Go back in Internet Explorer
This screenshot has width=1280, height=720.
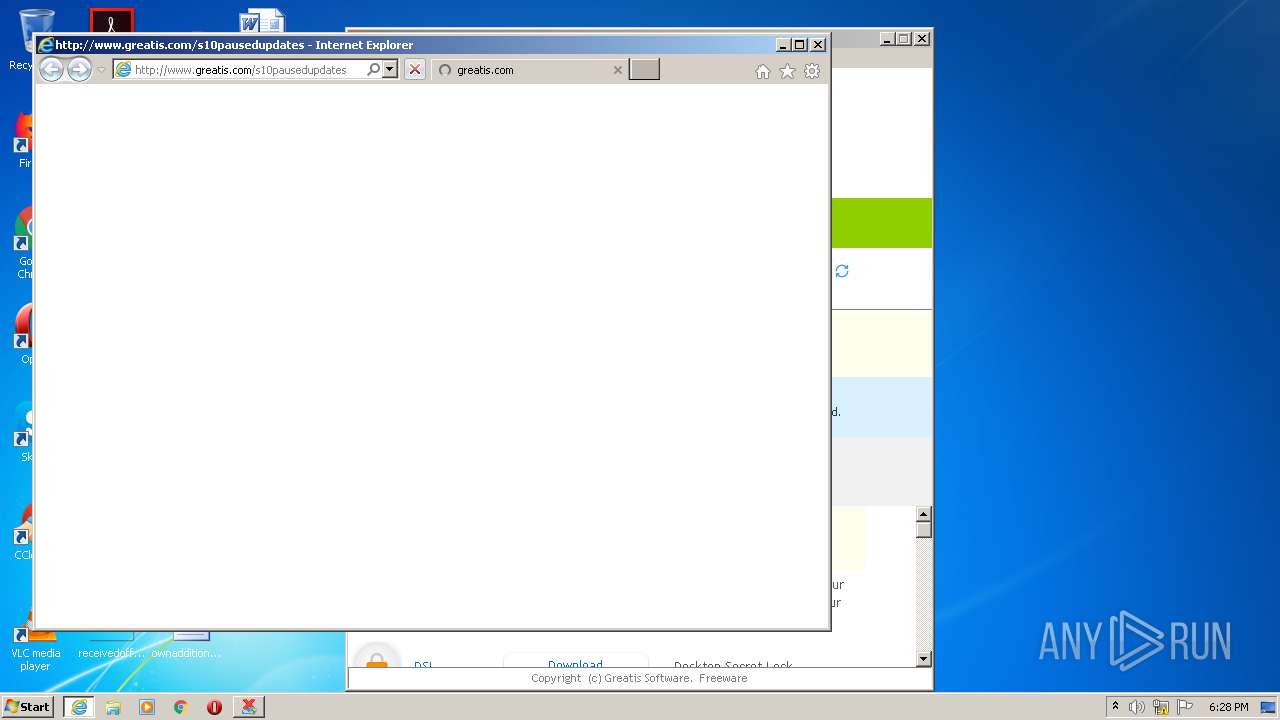(51, 69)
